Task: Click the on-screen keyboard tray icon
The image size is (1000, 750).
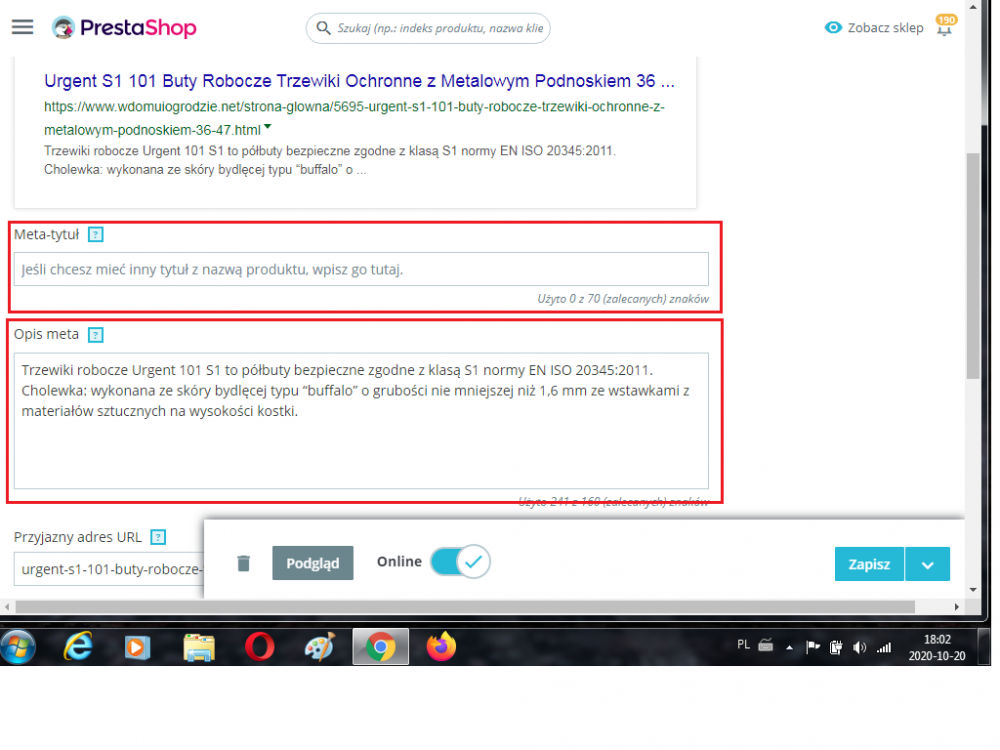Action: (x=766, y=645)
